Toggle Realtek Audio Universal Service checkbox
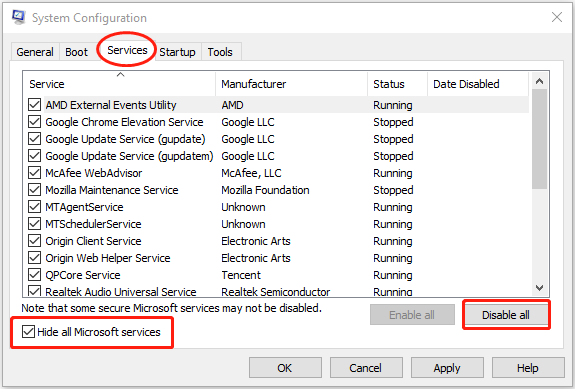 coord(34,291)
